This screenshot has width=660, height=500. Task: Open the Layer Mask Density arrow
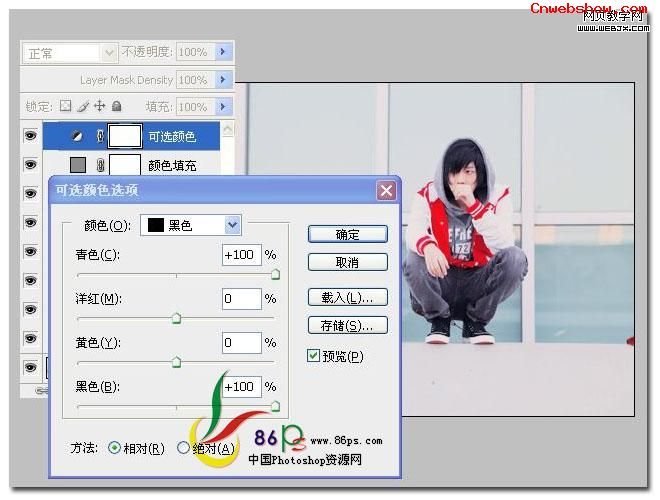pos(224,79)
